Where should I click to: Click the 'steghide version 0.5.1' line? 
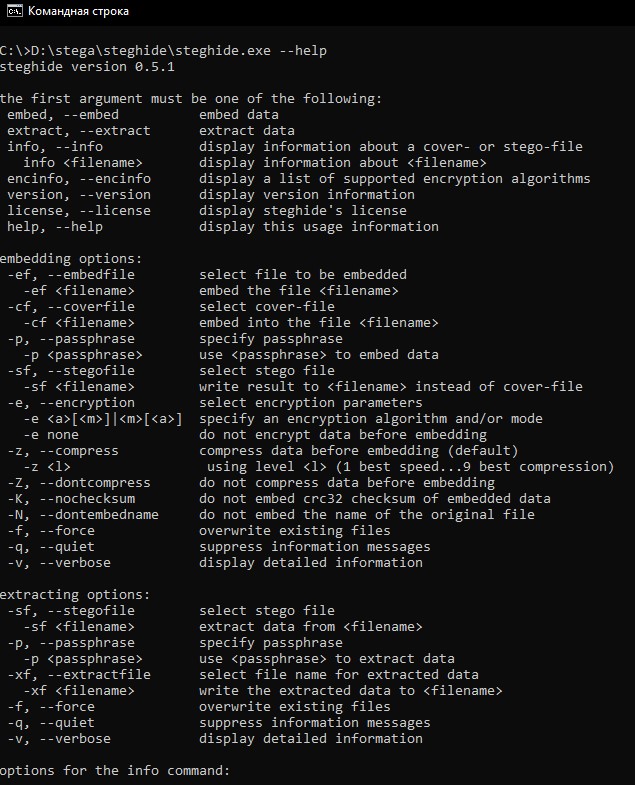(x=86, y=66)
